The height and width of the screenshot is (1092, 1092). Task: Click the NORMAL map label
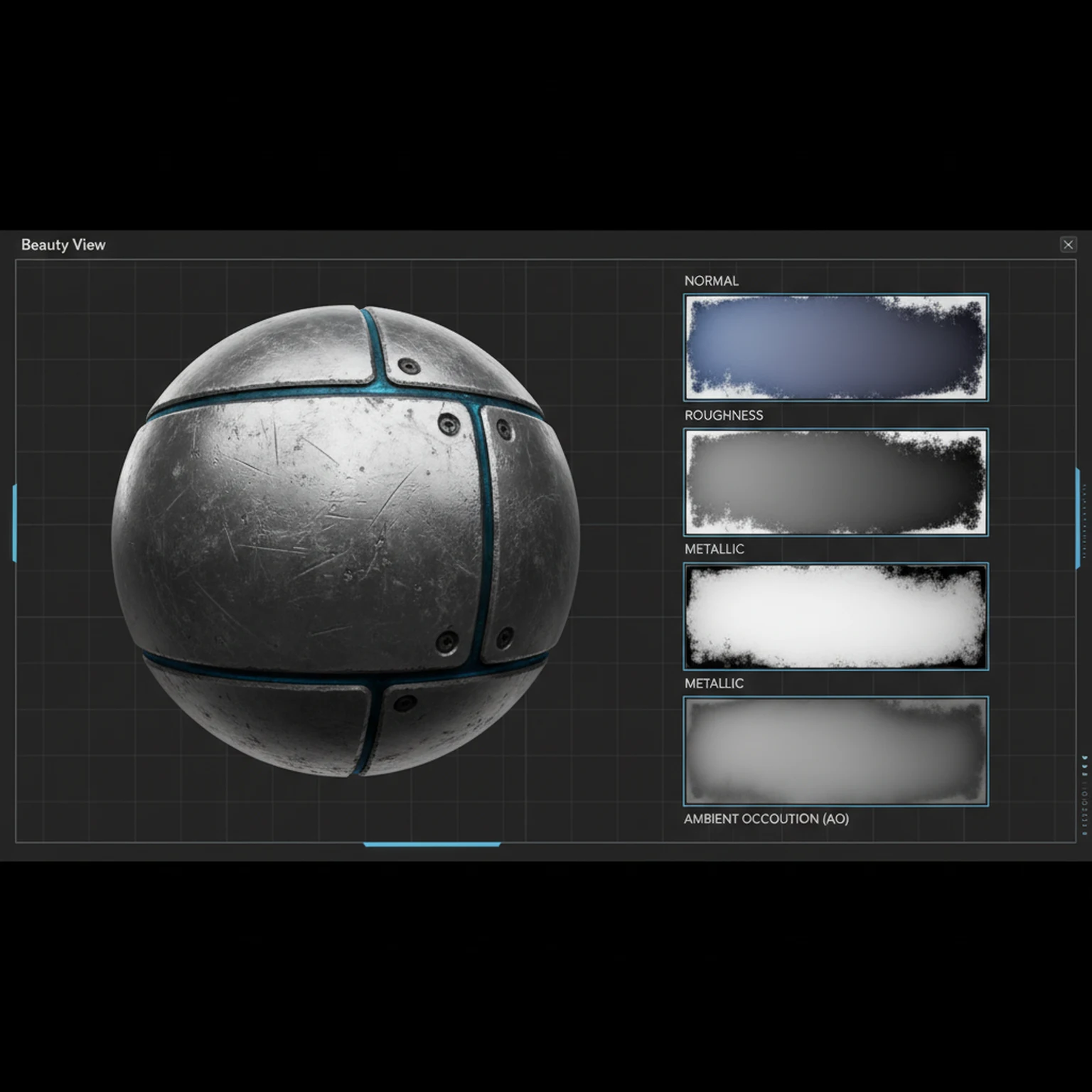(712, 281)
